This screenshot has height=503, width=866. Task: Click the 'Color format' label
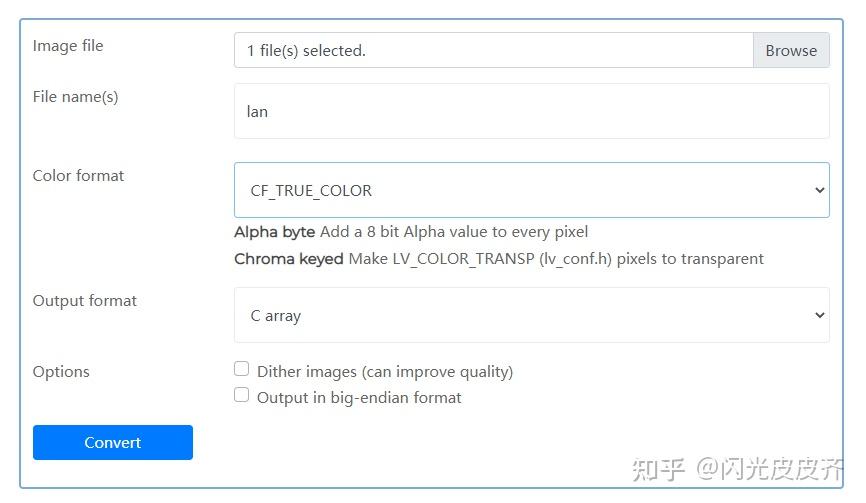pos(78,175)
